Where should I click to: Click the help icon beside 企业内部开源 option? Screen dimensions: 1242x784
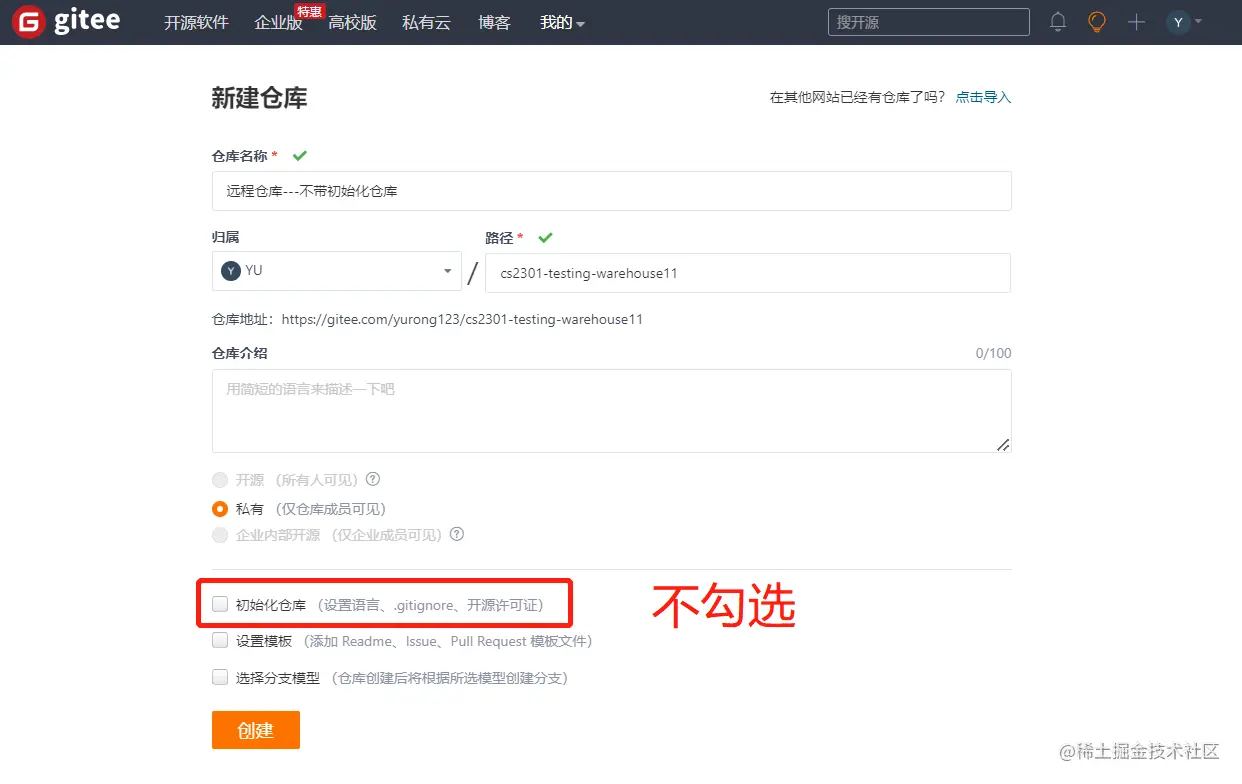click(x=457, y=535)
